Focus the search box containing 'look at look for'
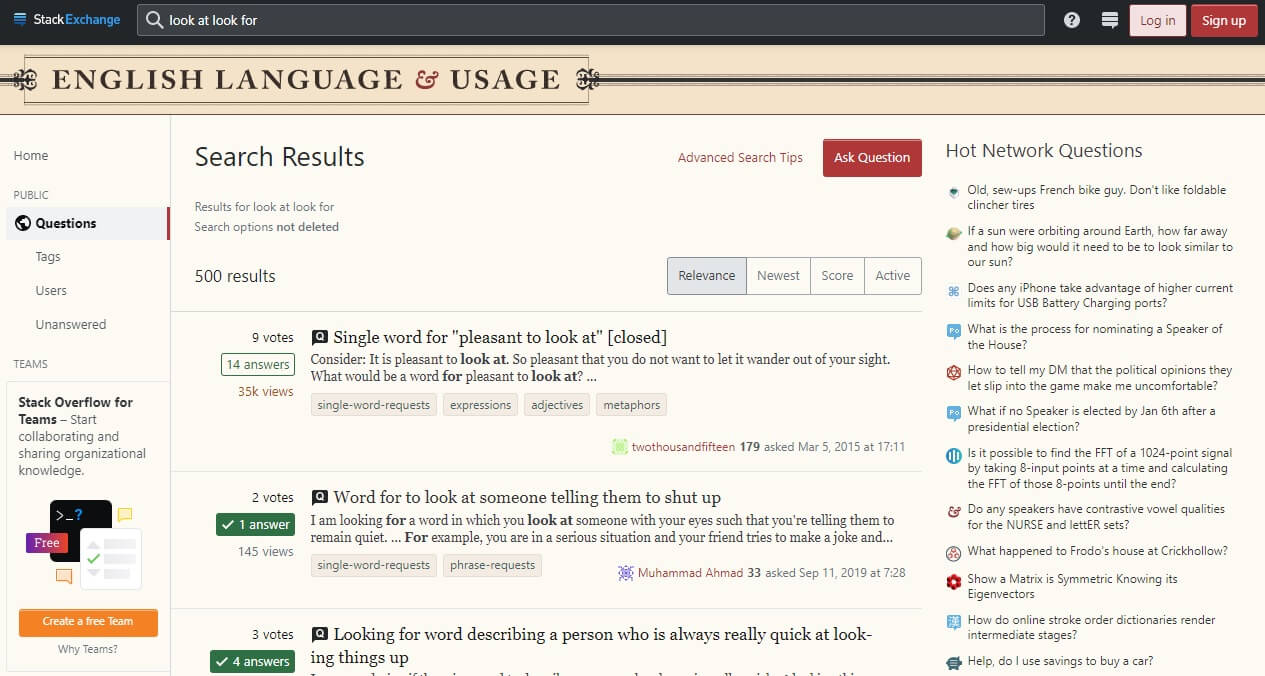This screenshot has width=1265, height=676. 591,20
